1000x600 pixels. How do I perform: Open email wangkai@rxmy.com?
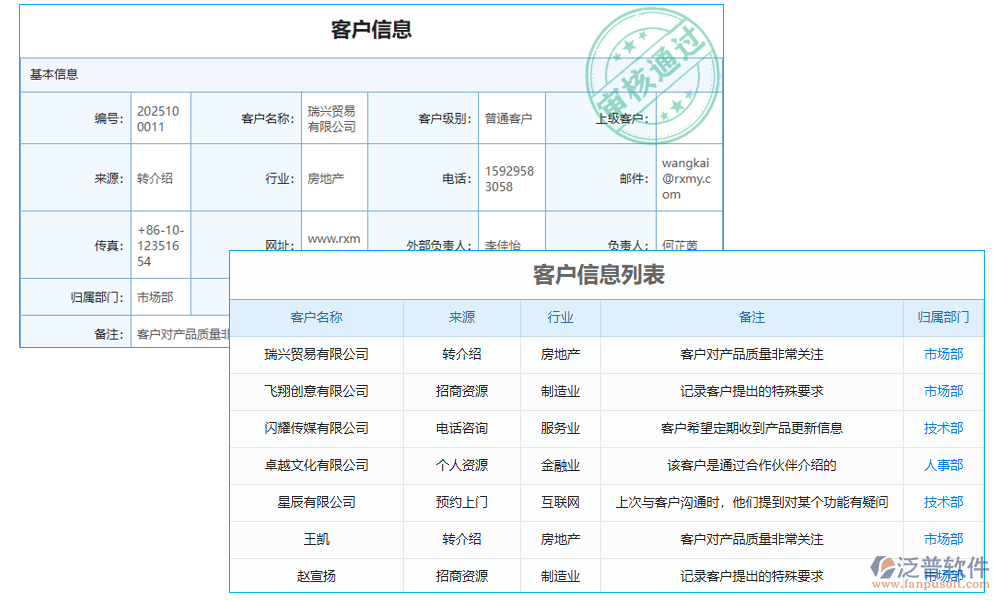(x=688, y=176)
